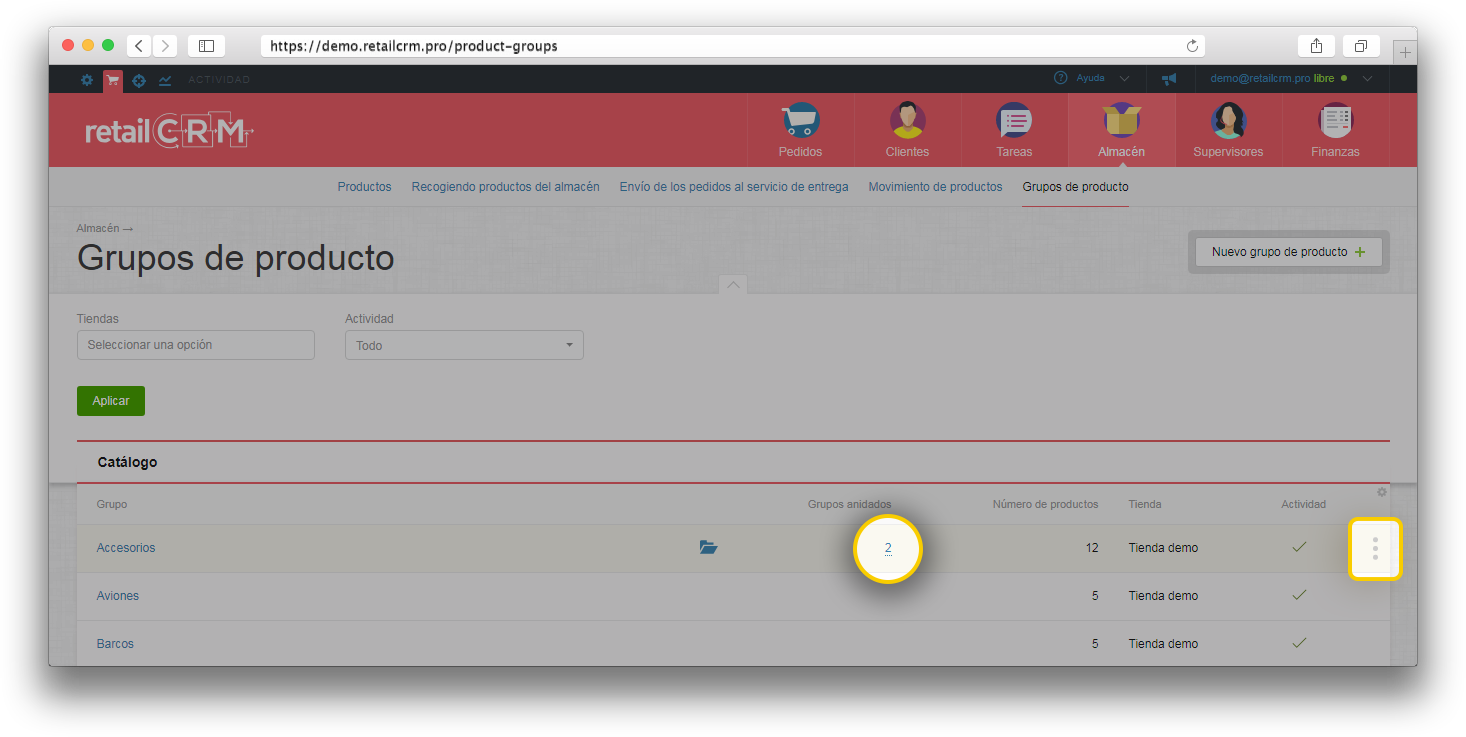Click the crosshair target icon in top bar
1466x737 pixels.
[x=139, y=79]
